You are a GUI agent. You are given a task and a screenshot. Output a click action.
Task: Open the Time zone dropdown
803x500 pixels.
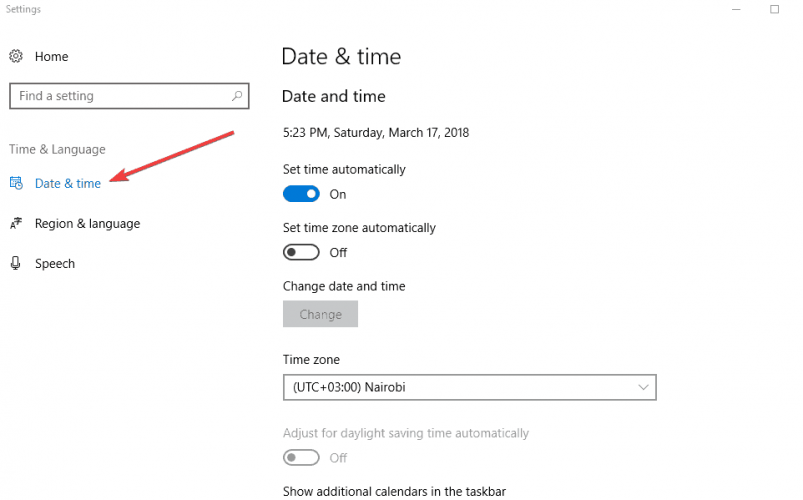(x=470, y=387)
